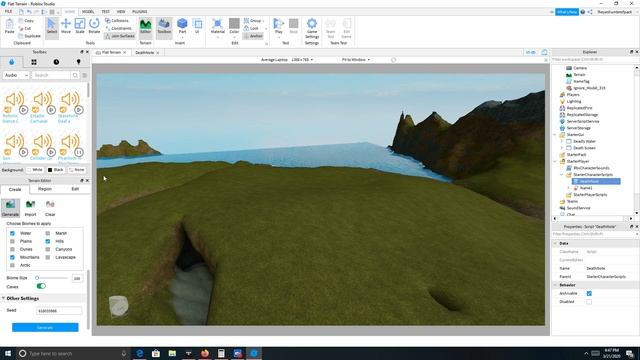Open the Toolbox Recent clock icon
This screenshot has width=640, height=360.
[x=56, y=62]
